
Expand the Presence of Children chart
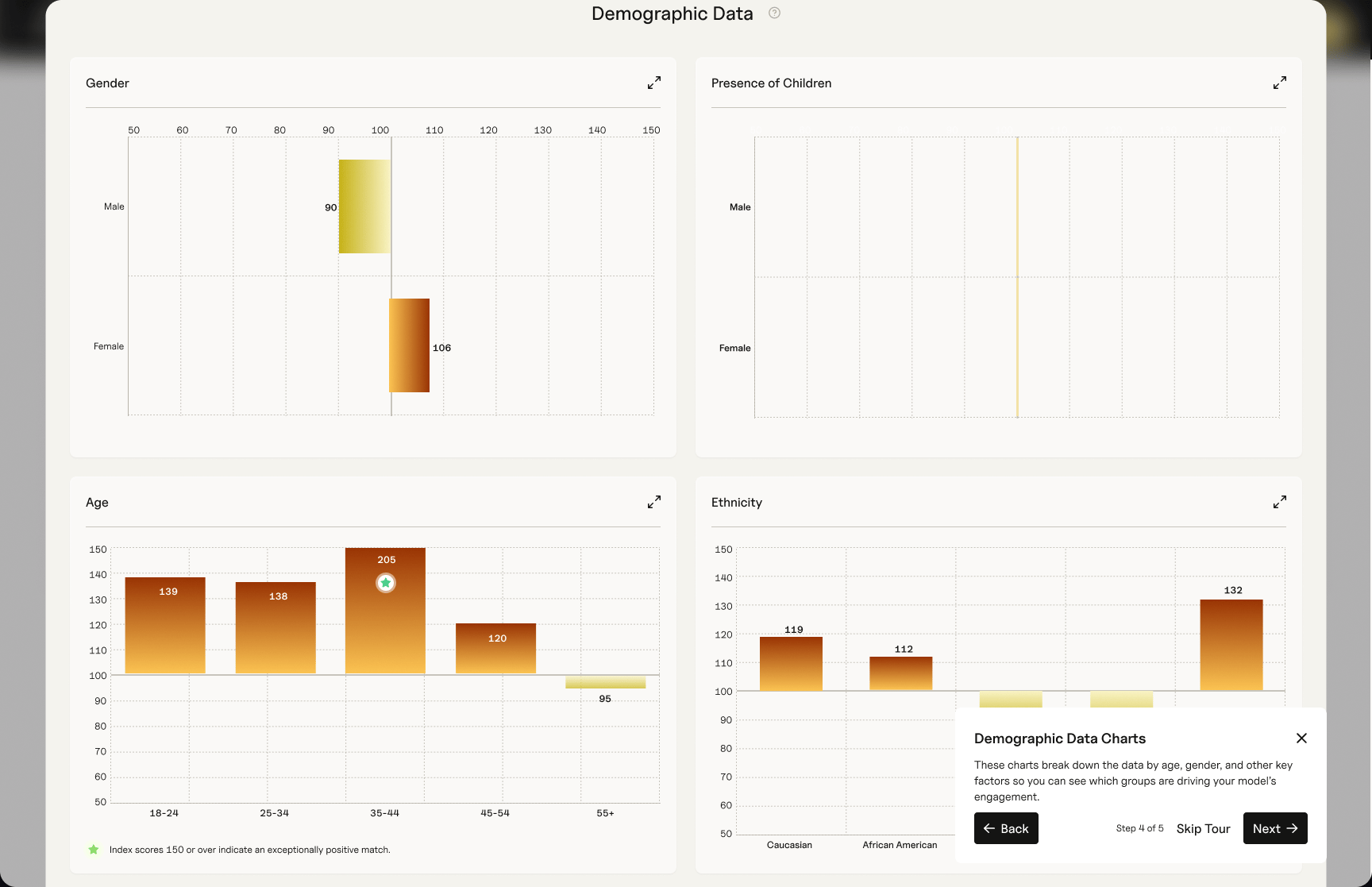(1279, 83)
